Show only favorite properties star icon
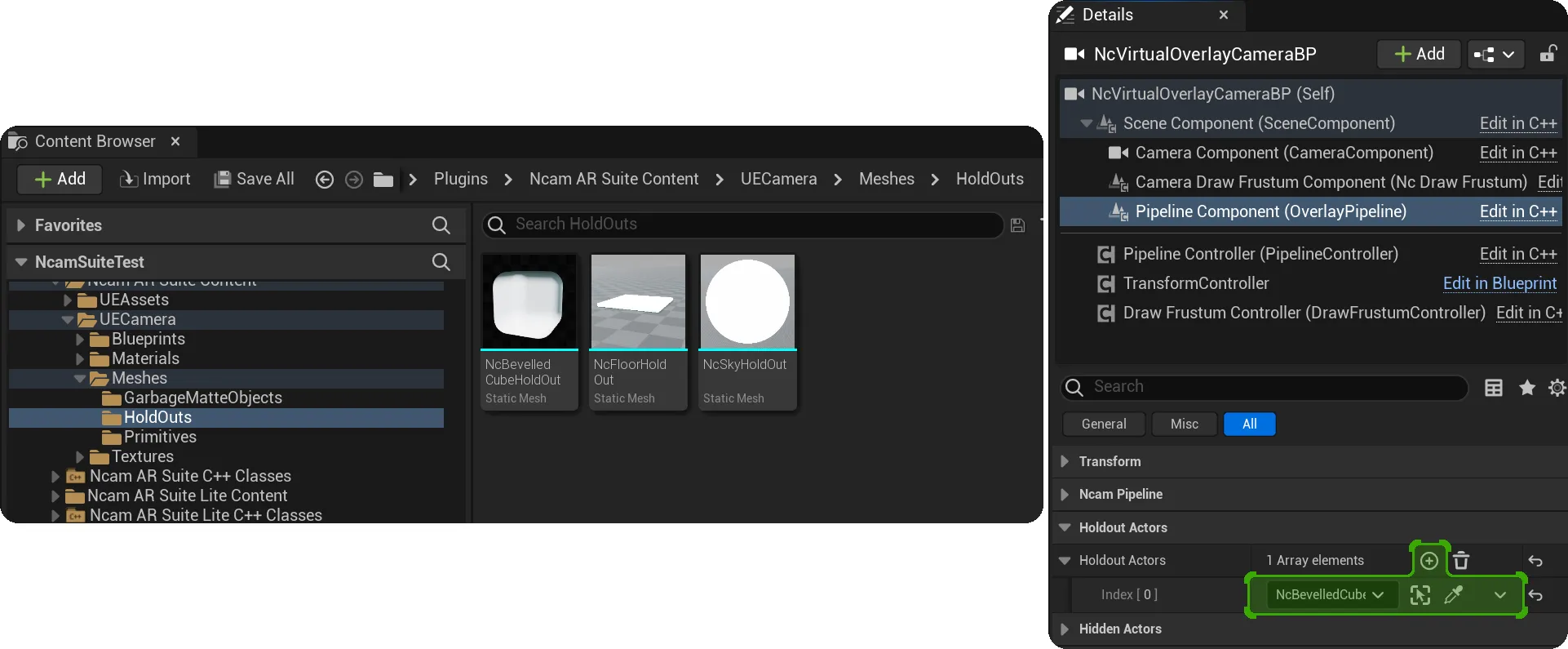This screenshot has height=649, width=1568. pyautogui.click(x=1527, y=388)
